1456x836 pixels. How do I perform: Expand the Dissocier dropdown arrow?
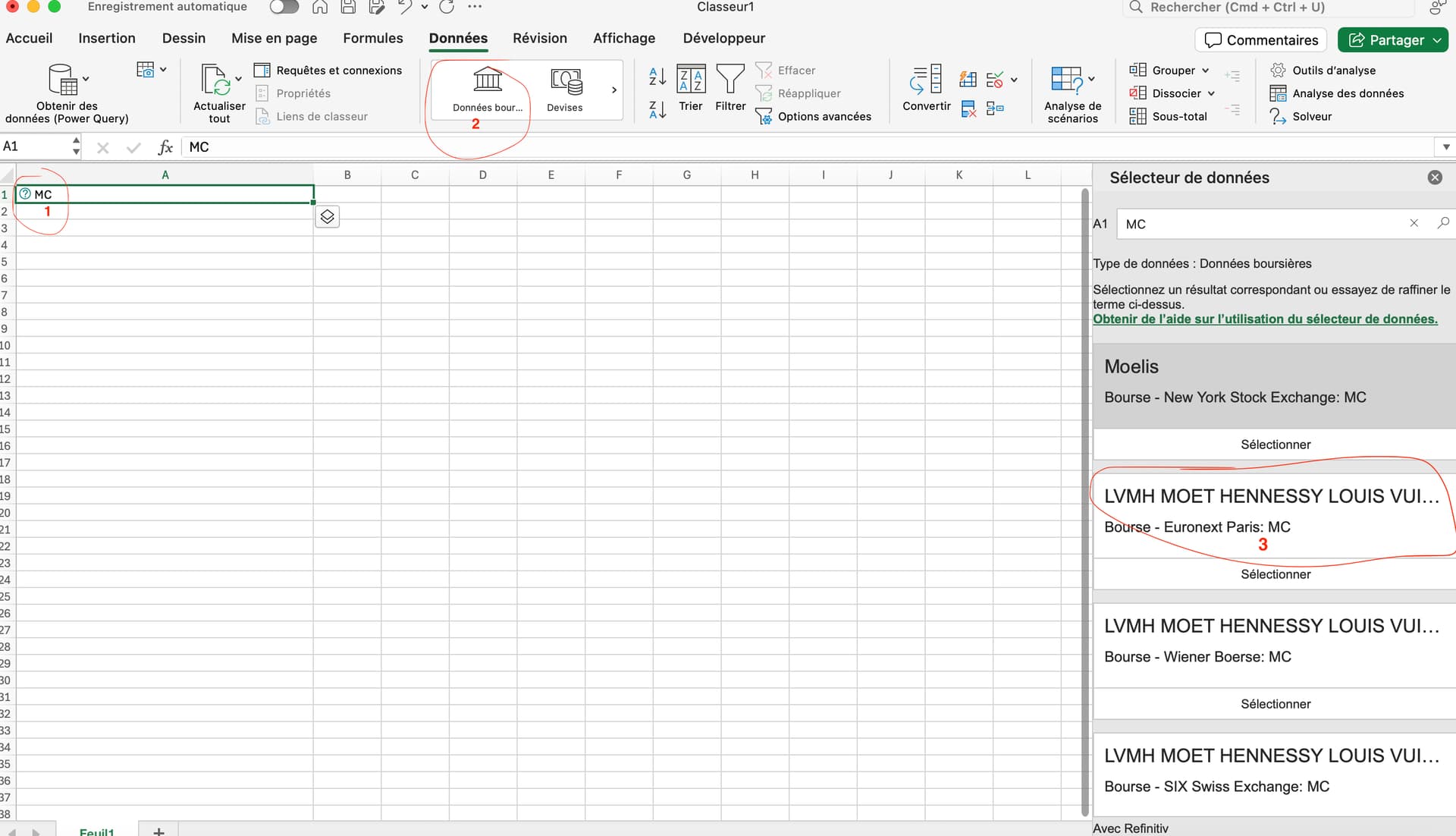(x=1211, y=93)
